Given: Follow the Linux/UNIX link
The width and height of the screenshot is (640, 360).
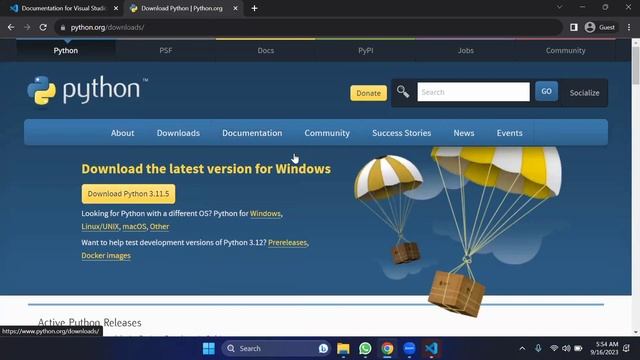Looking at the screenshot, I should [x=100, y=227].
